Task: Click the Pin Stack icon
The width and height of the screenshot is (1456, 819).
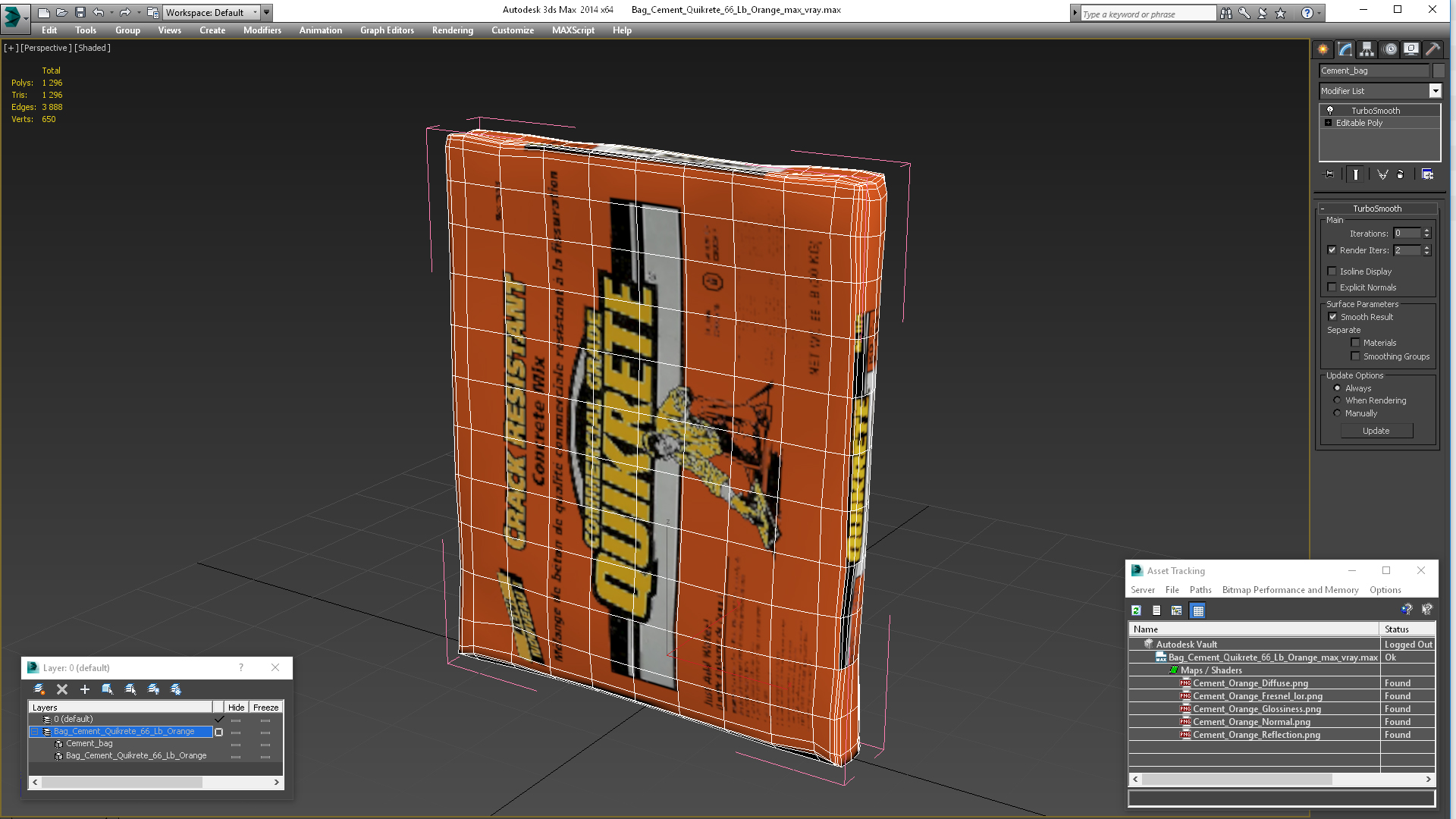Action: [1329, 174]
